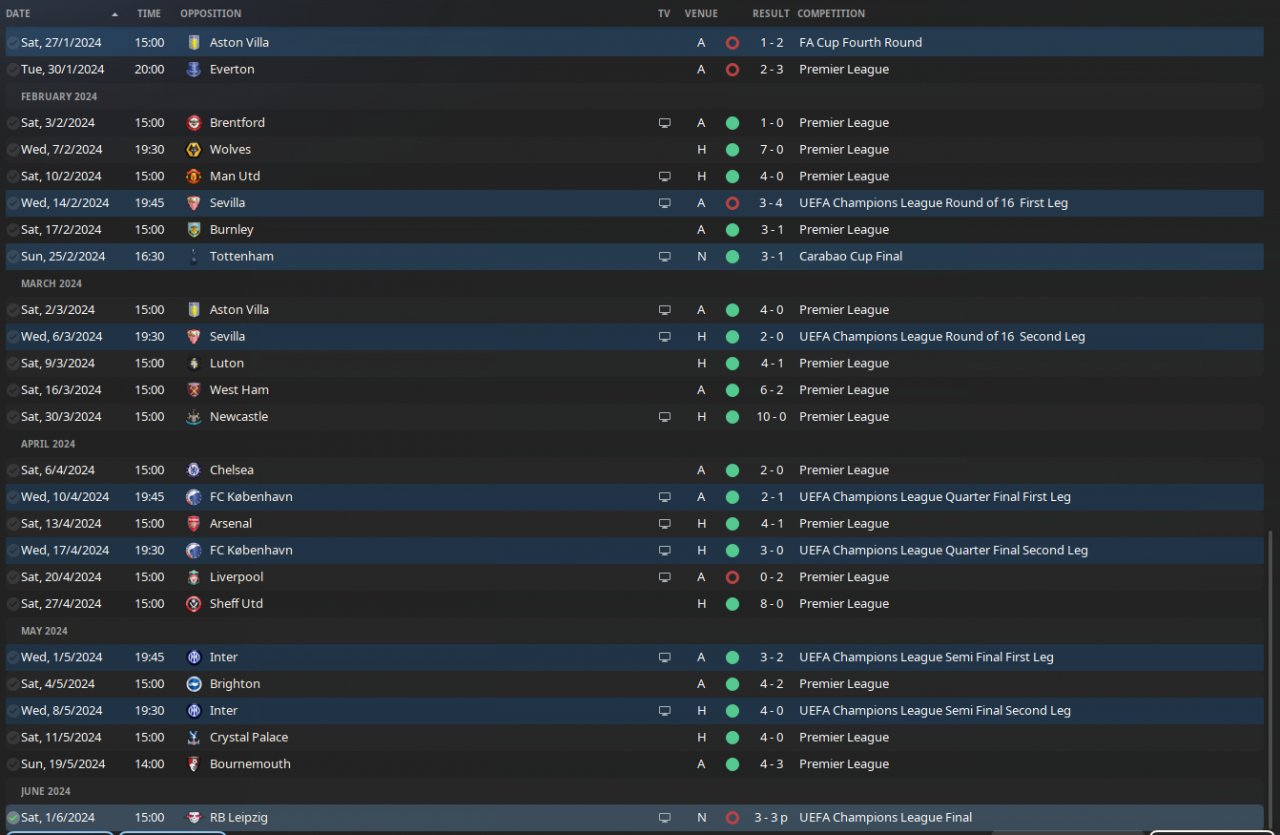
Task: Click the TV icon on Newcastle row
Action: coord(664,417)
